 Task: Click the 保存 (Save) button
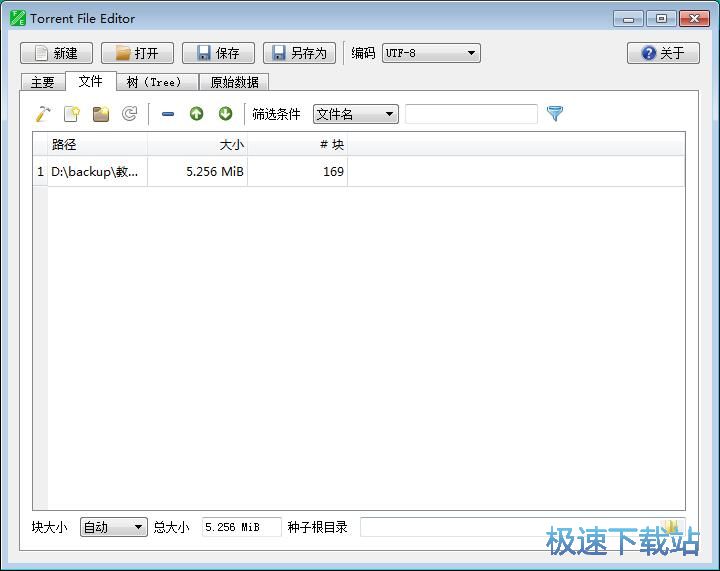[218, 53]
